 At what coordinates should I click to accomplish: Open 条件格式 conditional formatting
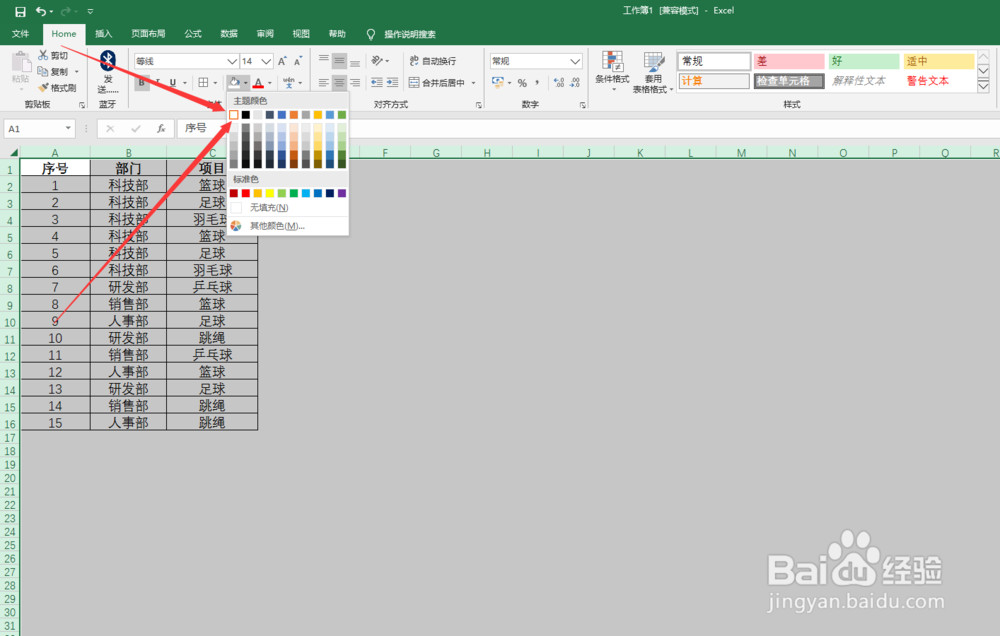612,71
